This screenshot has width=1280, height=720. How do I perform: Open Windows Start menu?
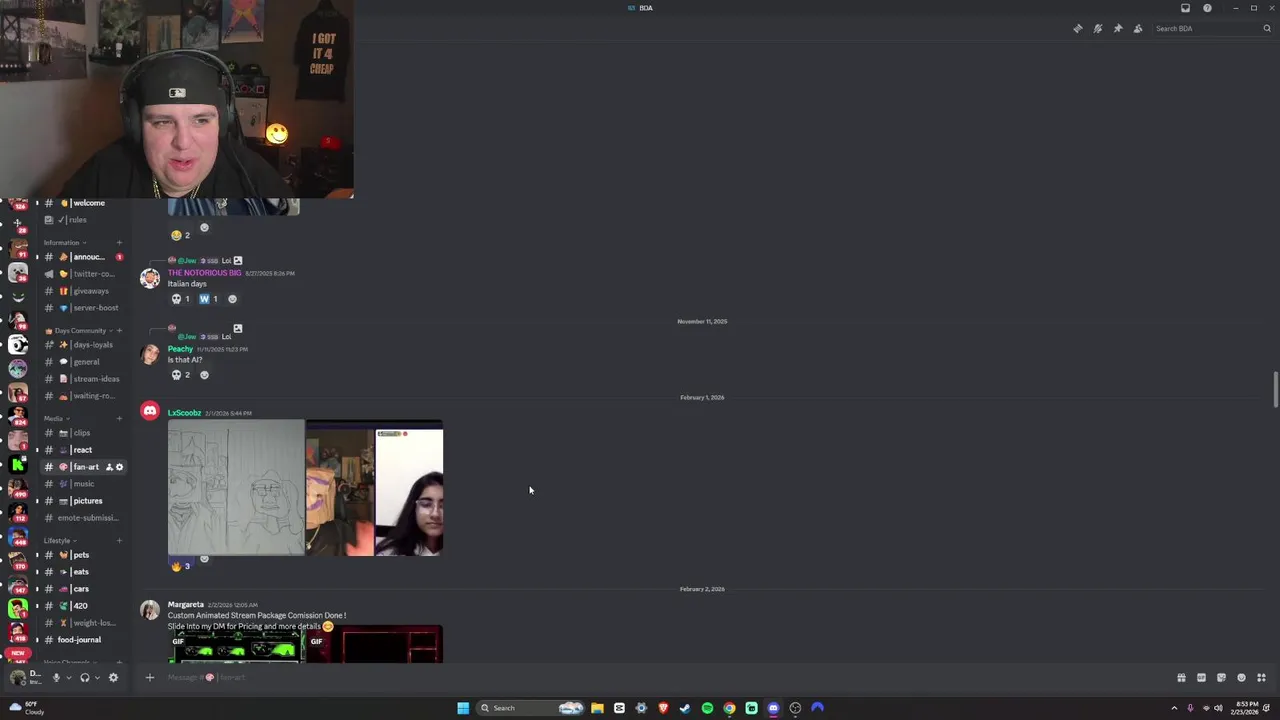(463, 708)
